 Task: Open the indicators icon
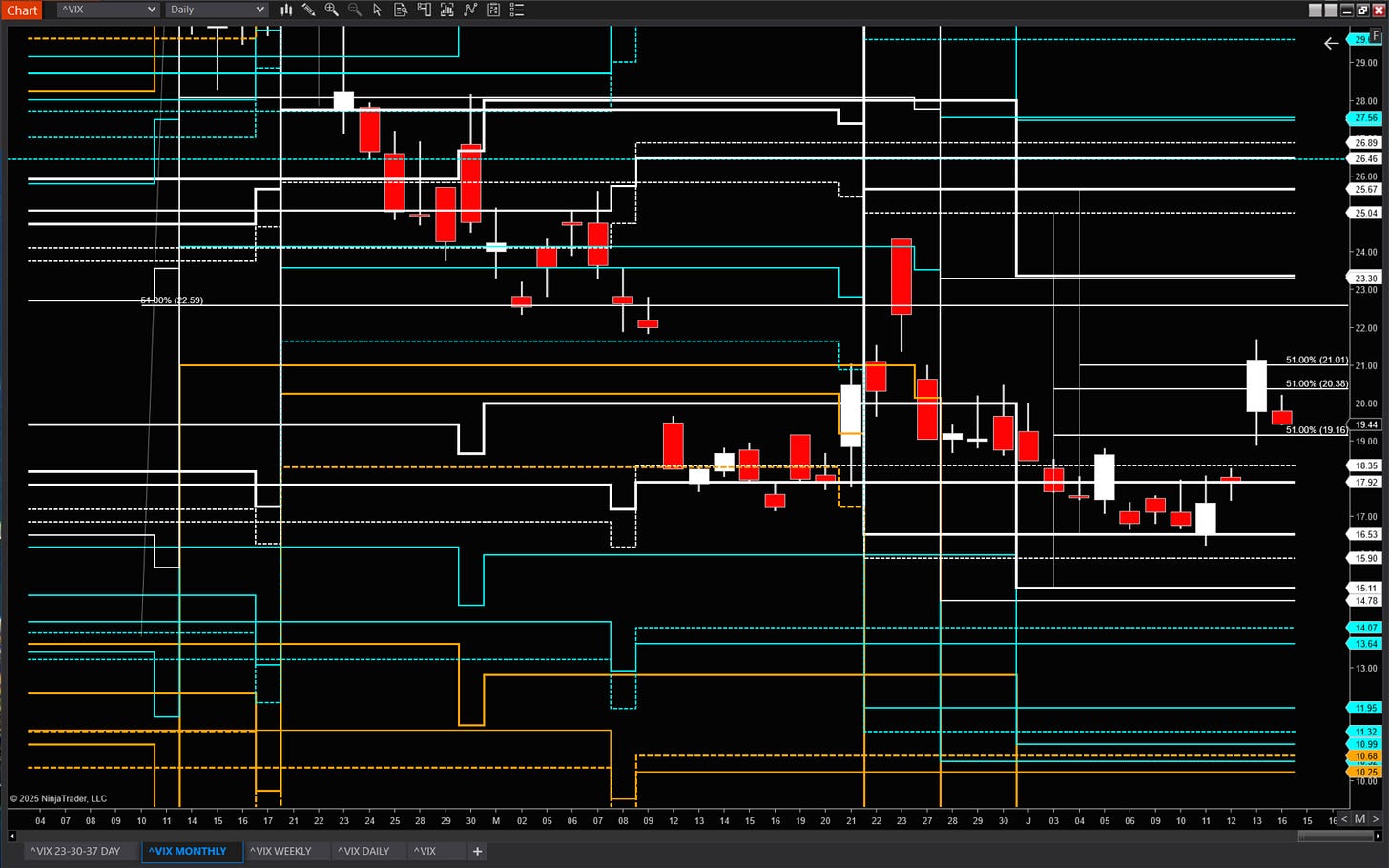(x=446, y=10)
